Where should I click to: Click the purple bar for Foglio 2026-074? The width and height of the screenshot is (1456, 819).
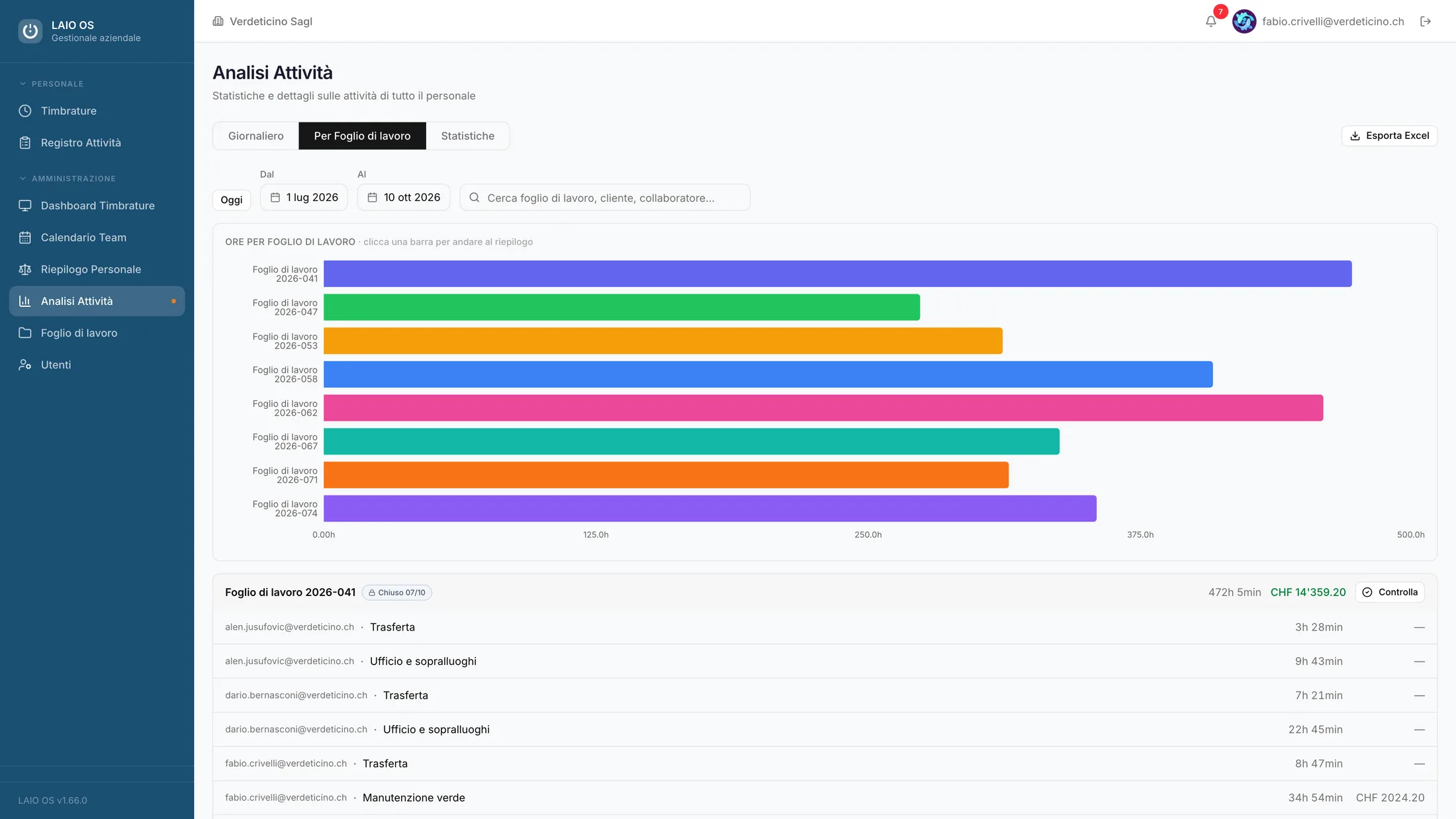click(710, 509)
